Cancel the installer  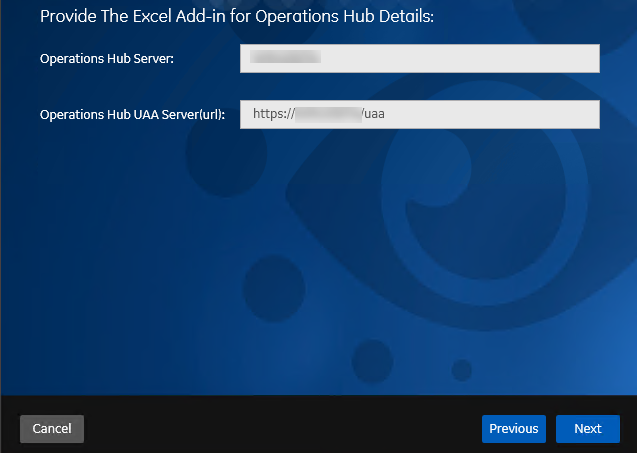(52, 429)
